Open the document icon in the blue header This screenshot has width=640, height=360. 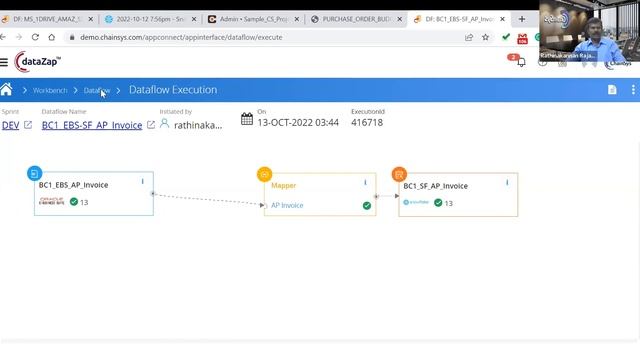pos(612,90)
